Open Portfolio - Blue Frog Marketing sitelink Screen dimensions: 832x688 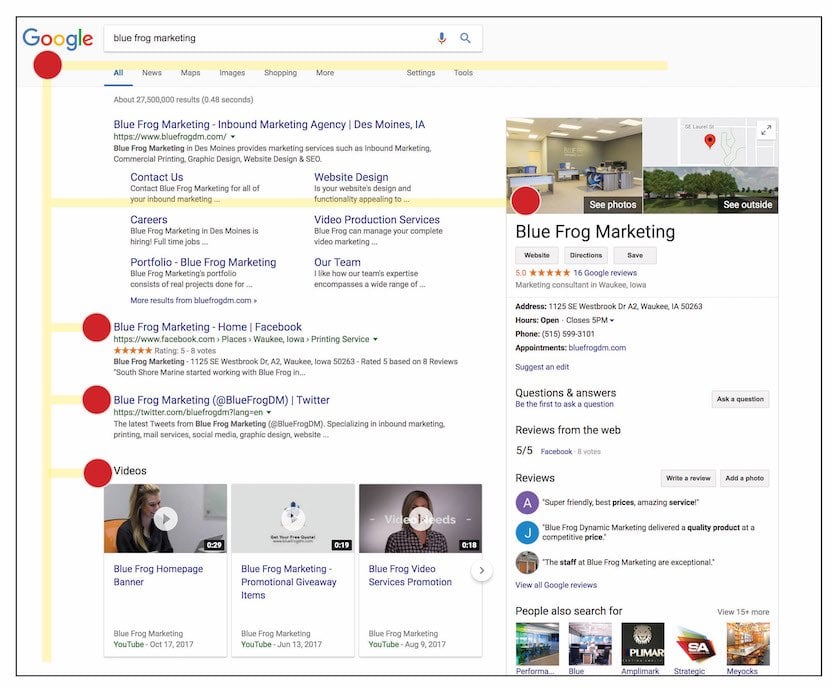(x=203, y=262)
